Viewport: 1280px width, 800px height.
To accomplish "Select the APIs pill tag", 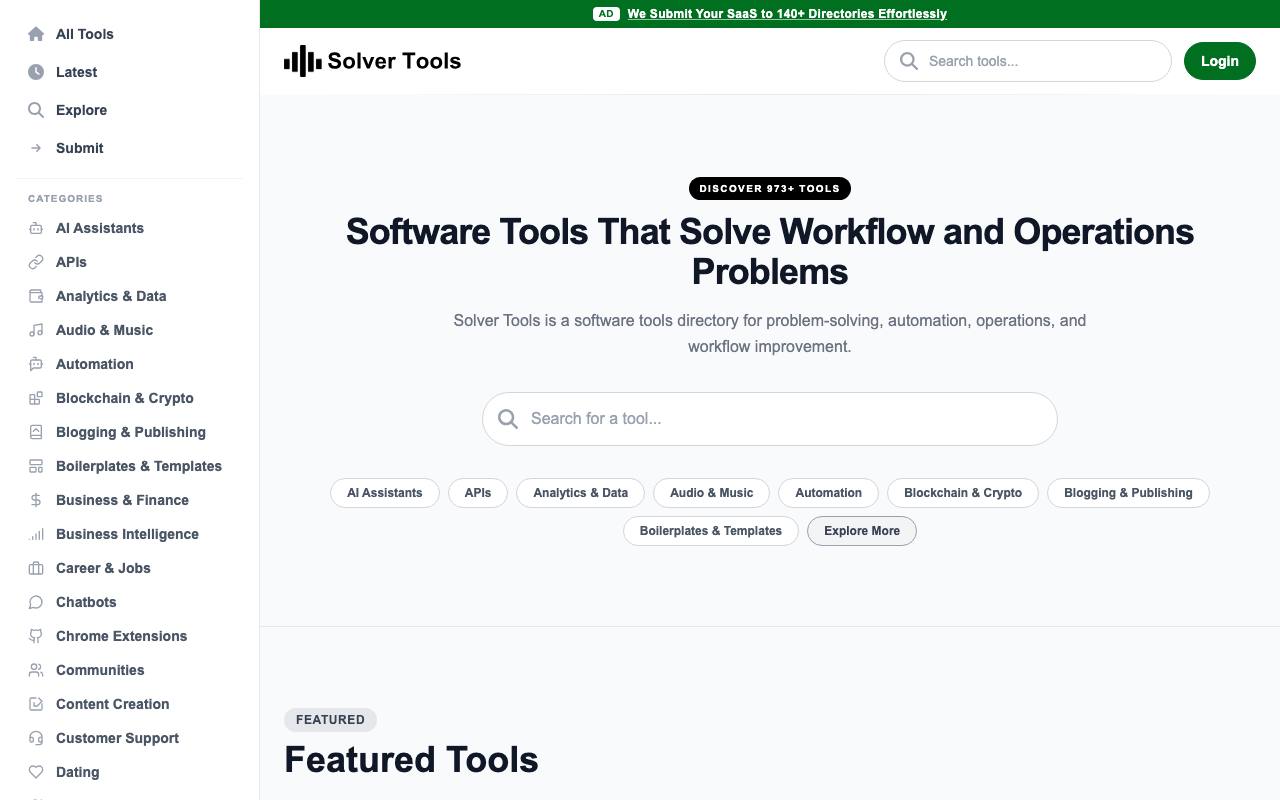I will pos(478,493).
